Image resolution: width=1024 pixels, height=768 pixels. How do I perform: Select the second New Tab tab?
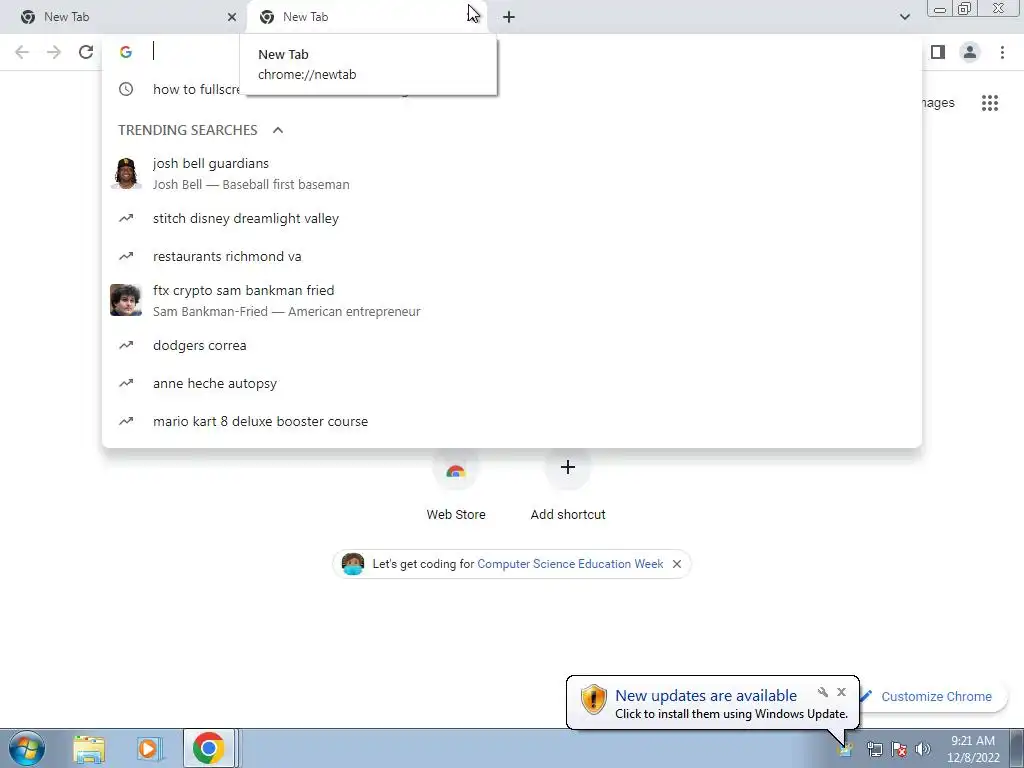366,17
